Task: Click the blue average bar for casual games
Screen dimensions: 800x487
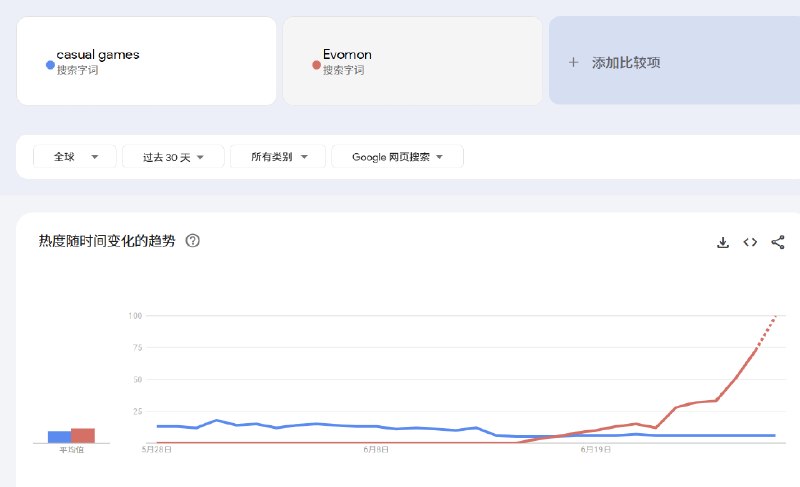Action: 59,437
